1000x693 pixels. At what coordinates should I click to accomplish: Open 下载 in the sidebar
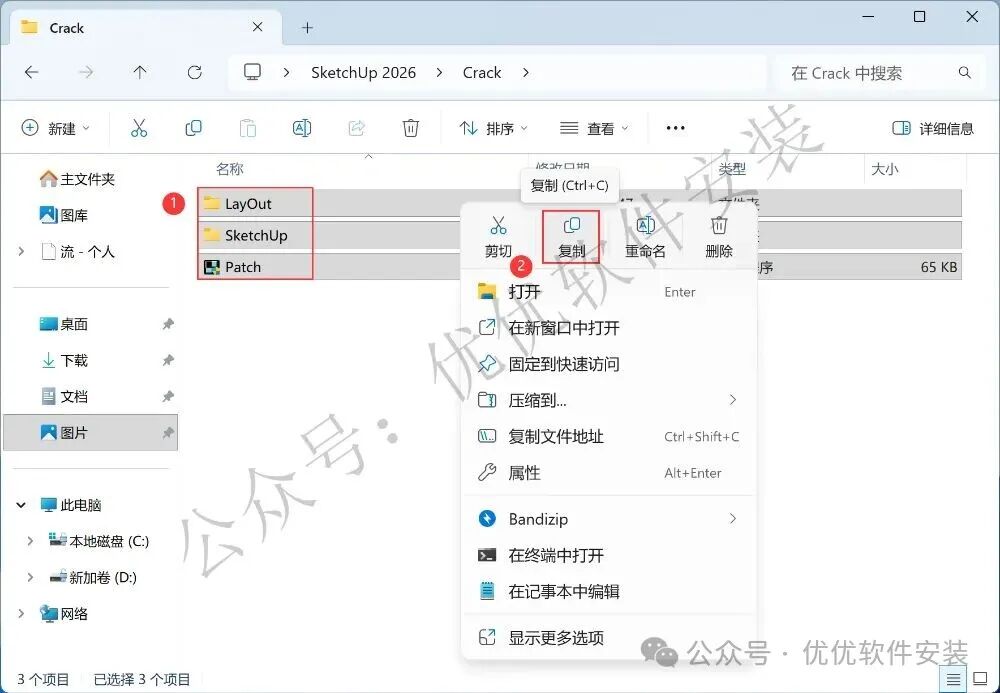64,360
